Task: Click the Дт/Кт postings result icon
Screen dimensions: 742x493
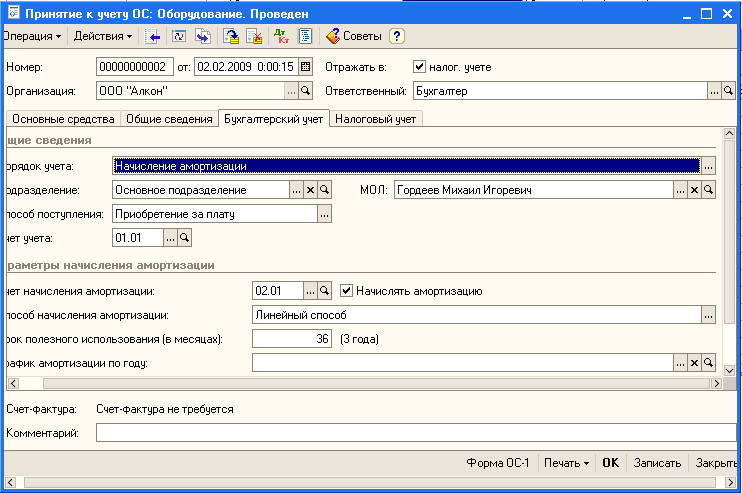Action: click(x=281, y=36)
